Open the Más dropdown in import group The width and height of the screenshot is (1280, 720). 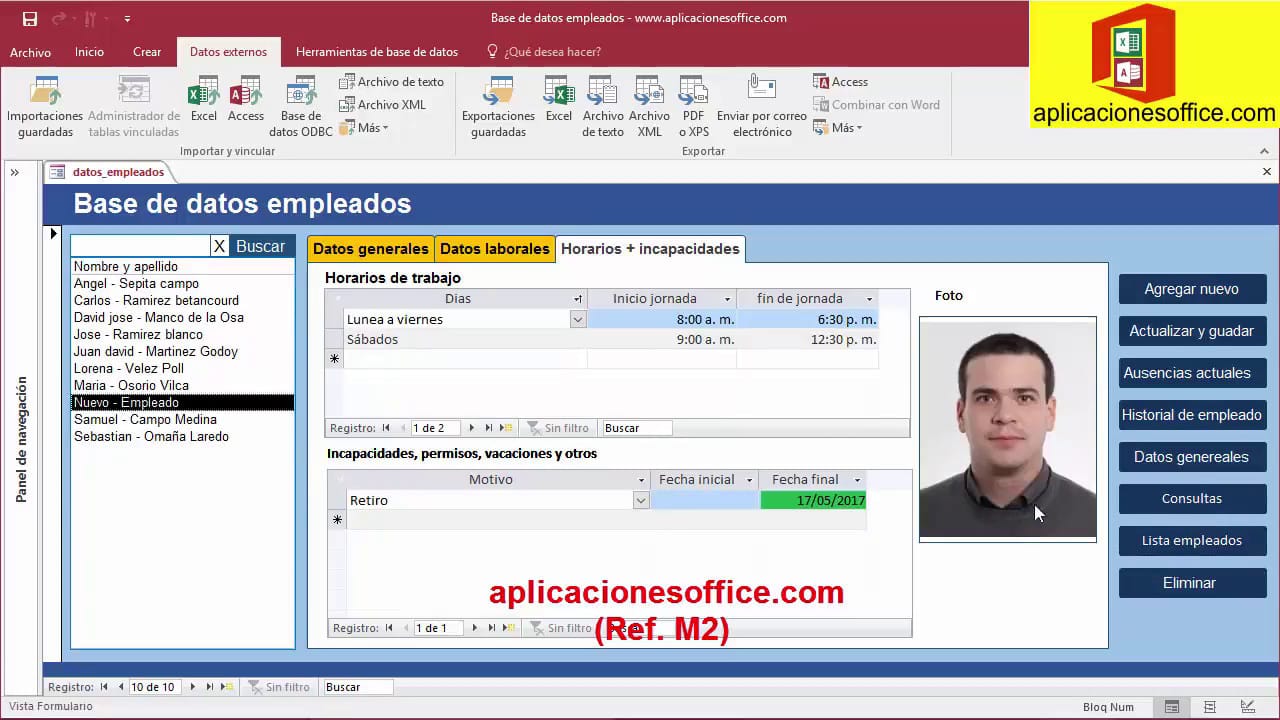click(x=365, y=128)
